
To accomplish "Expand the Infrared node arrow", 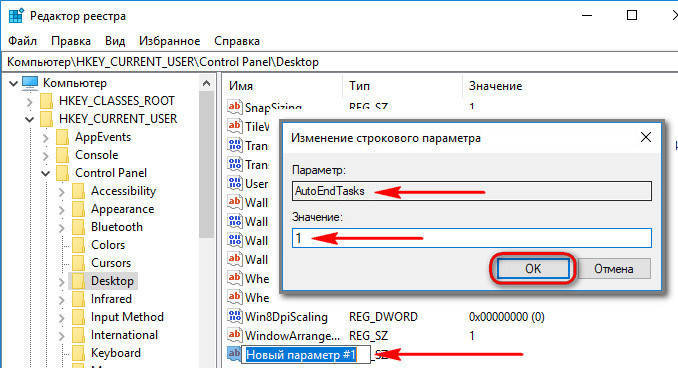I will [x=61, y=300].
